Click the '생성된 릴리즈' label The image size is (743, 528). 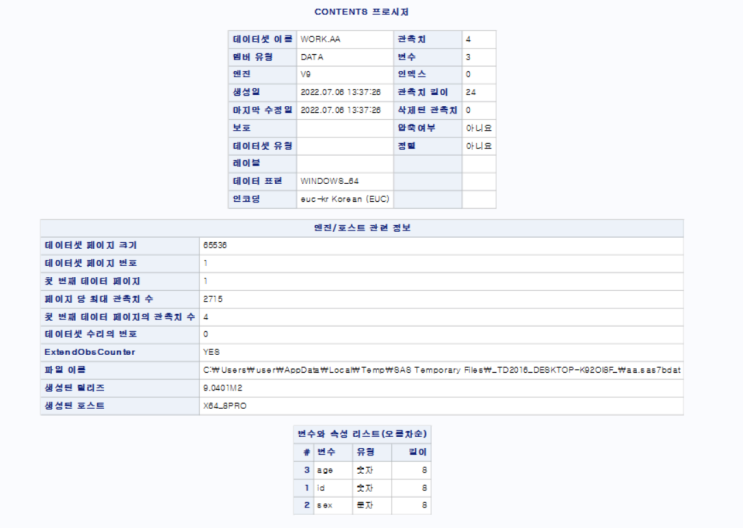click(x=74, y=388)
